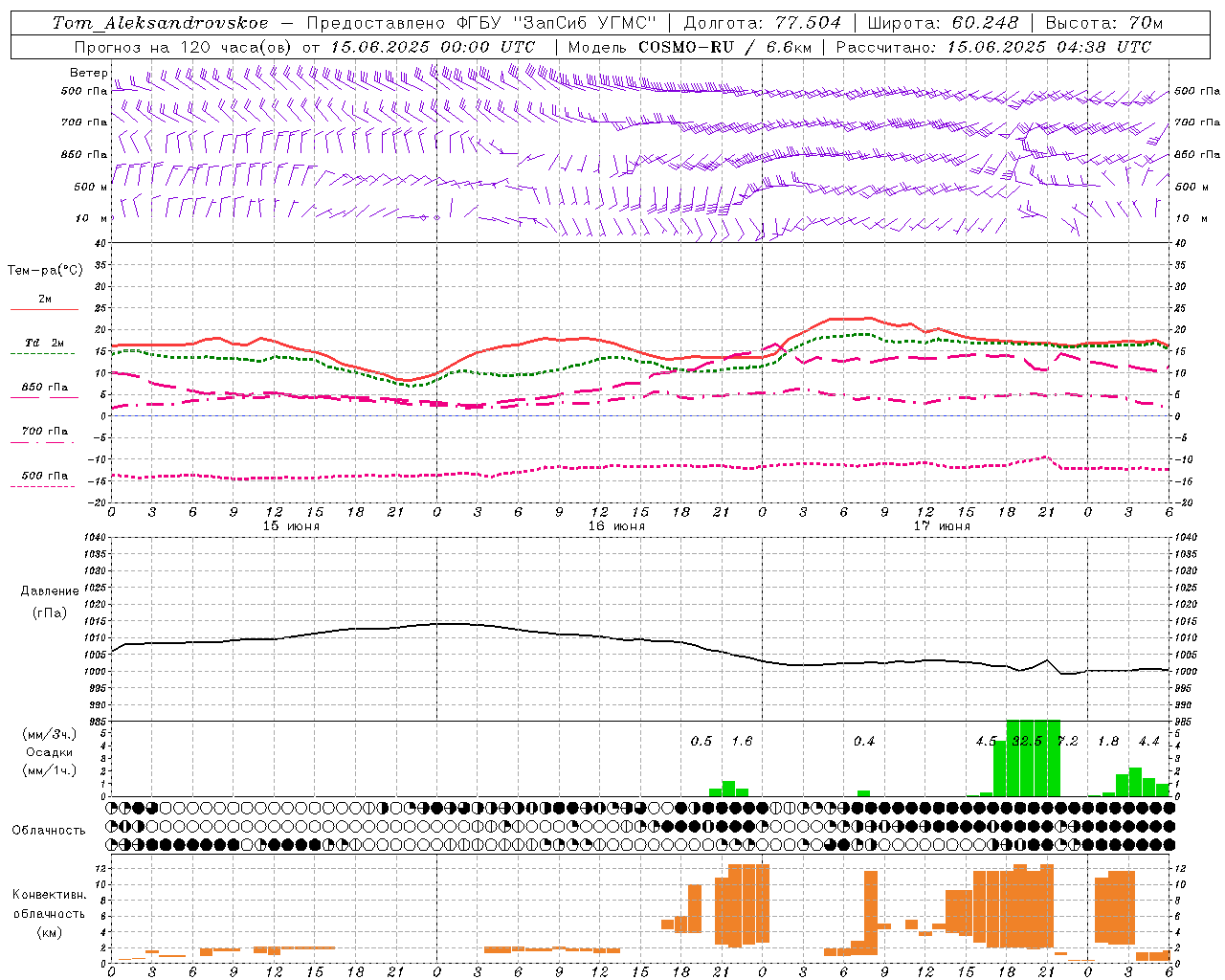Click the (мм/1ч.) units label
The image size is (1225, 980).
[50, 770]
